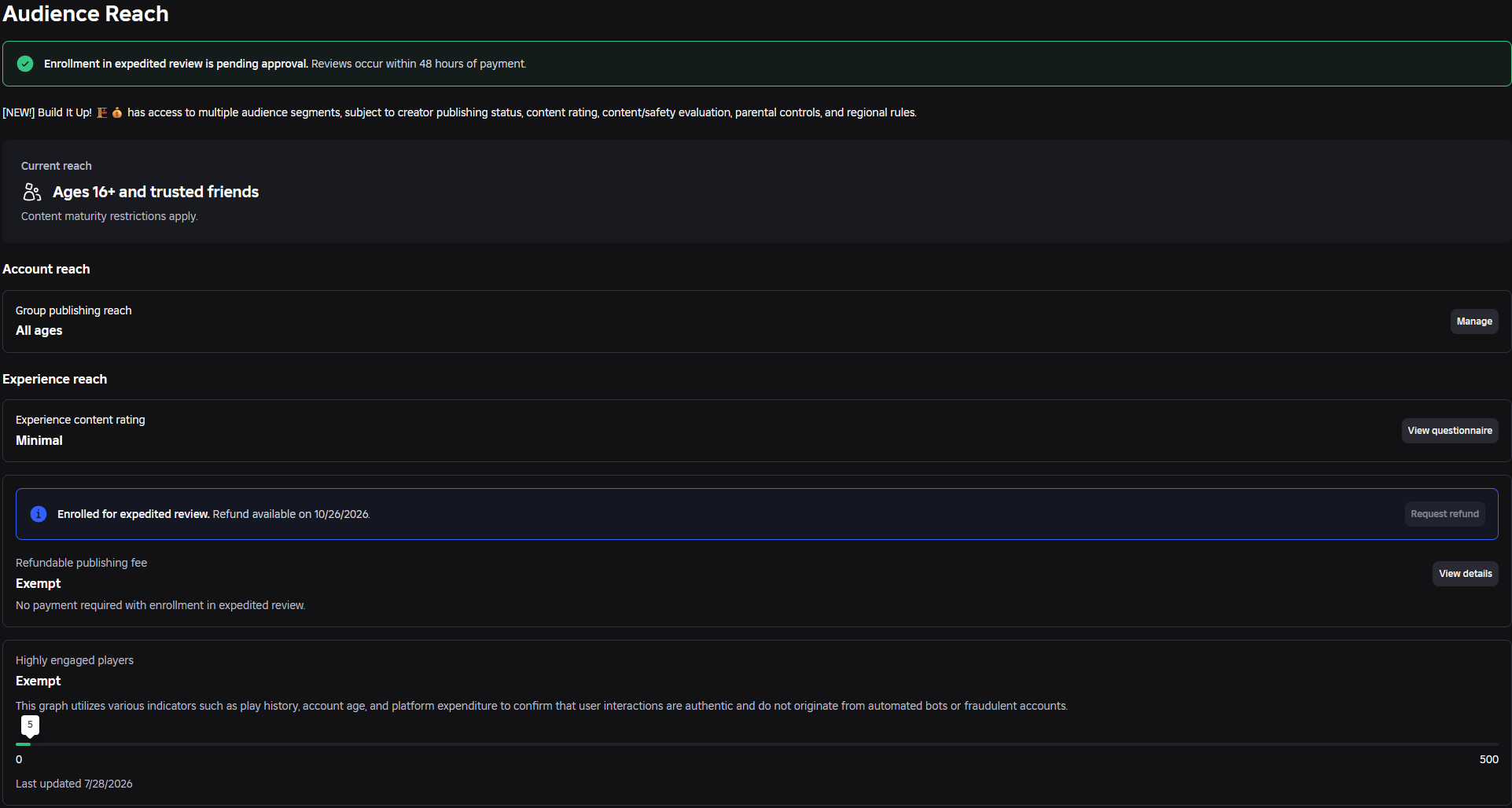Click the people icon beside Ages 16+
1512x808 pixels.
(32, 192)
